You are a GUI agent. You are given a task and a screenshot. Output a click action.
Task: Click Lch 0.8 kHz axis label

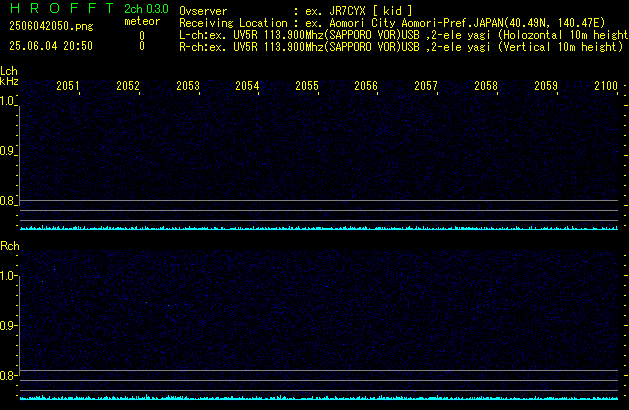pos(7,201)
